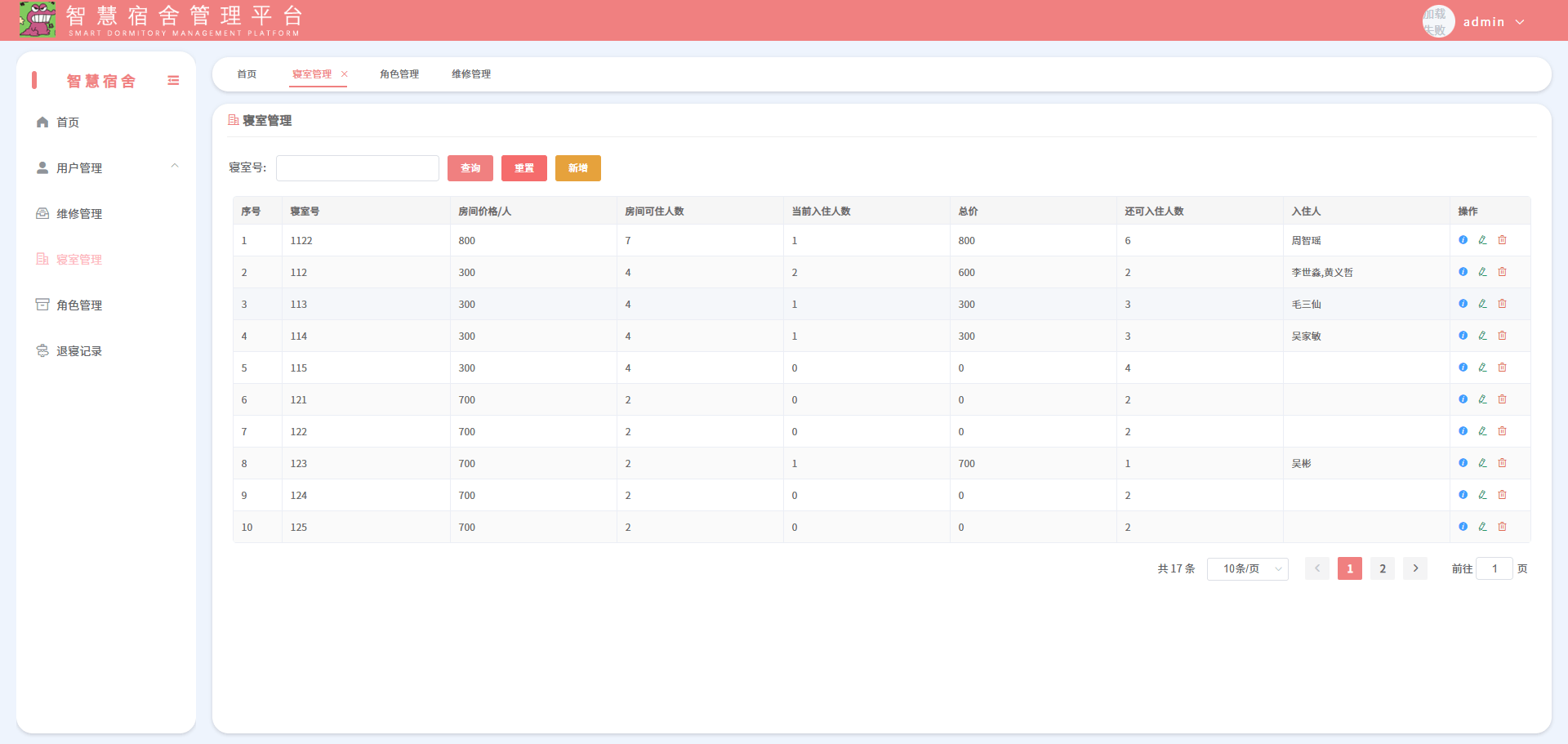
Task: Click the edit icon for room 115
Action: (1482, 368)
